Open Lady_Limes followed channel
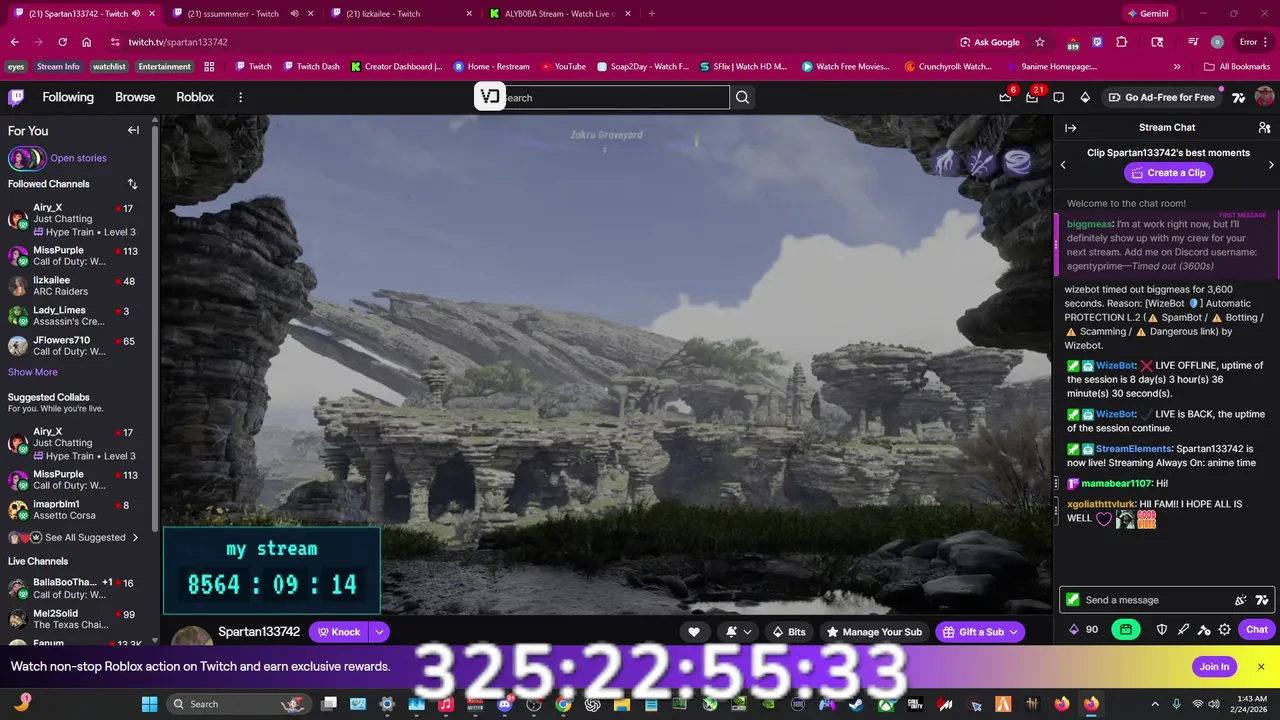 76,317
